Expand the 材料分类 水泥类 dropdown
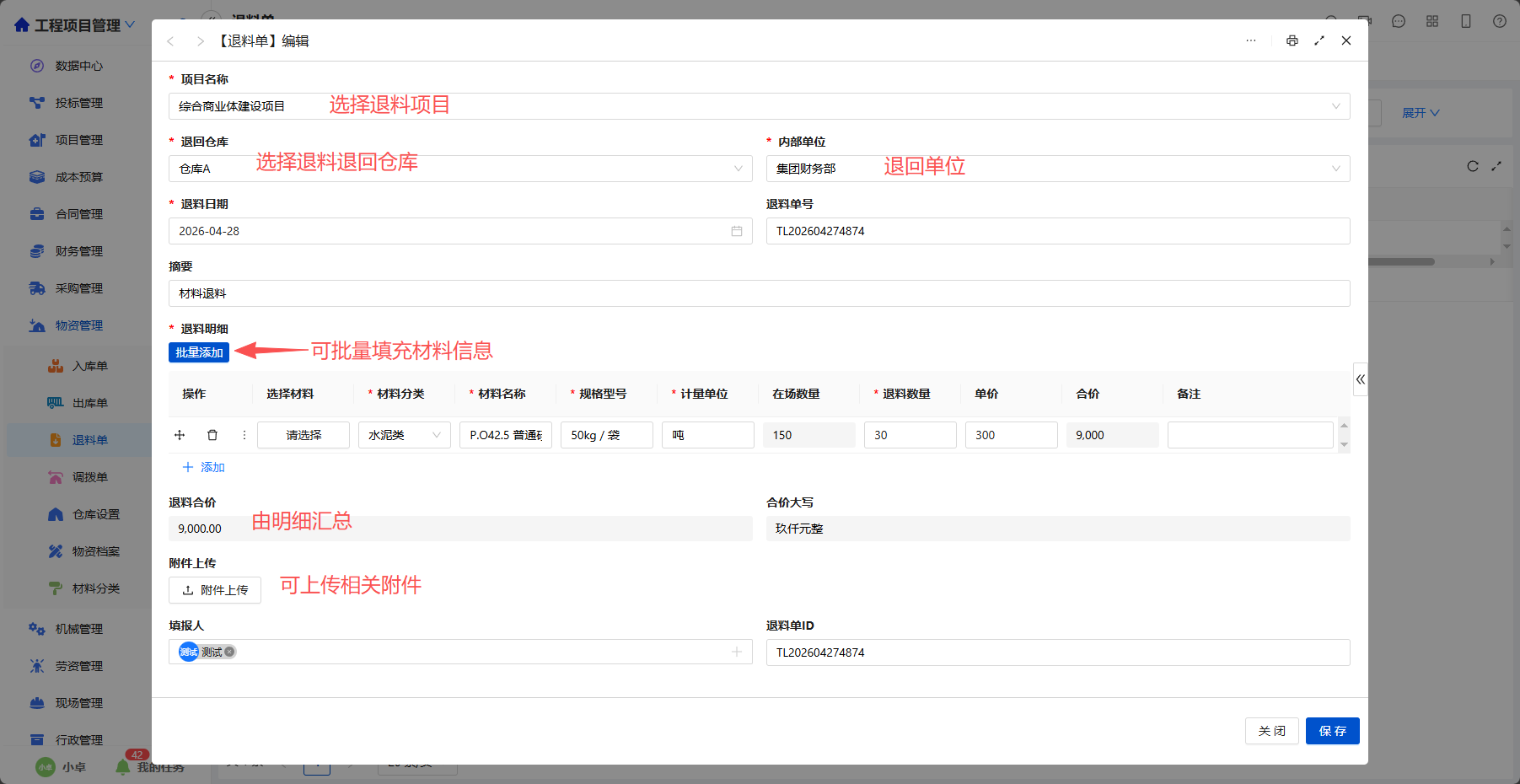The width and height of the screenshot is (1520, 784). (x=405, y=435)
